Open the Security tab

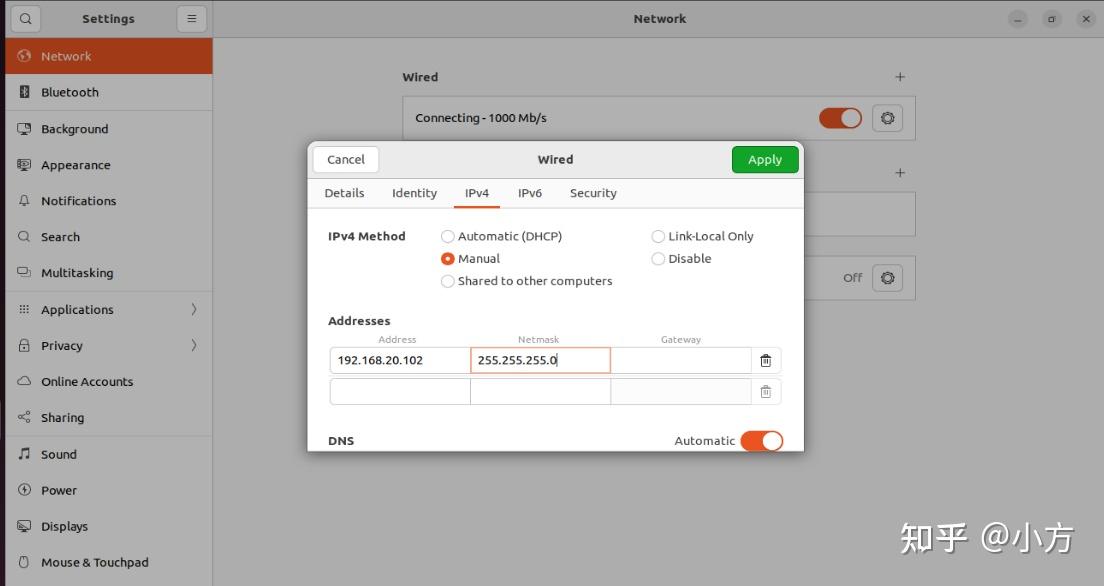(x=592, y=192)
